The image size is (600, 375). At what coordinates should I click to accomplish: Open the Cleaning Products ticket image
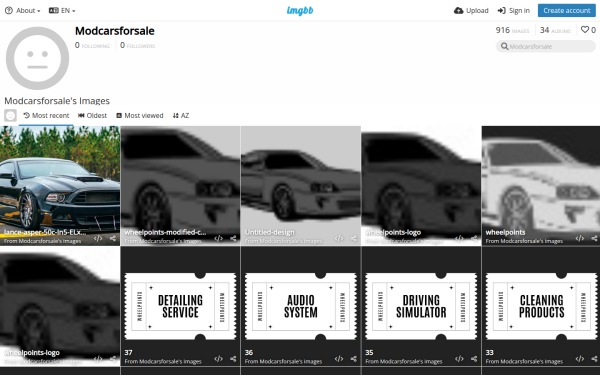click(x=541, y=306)
